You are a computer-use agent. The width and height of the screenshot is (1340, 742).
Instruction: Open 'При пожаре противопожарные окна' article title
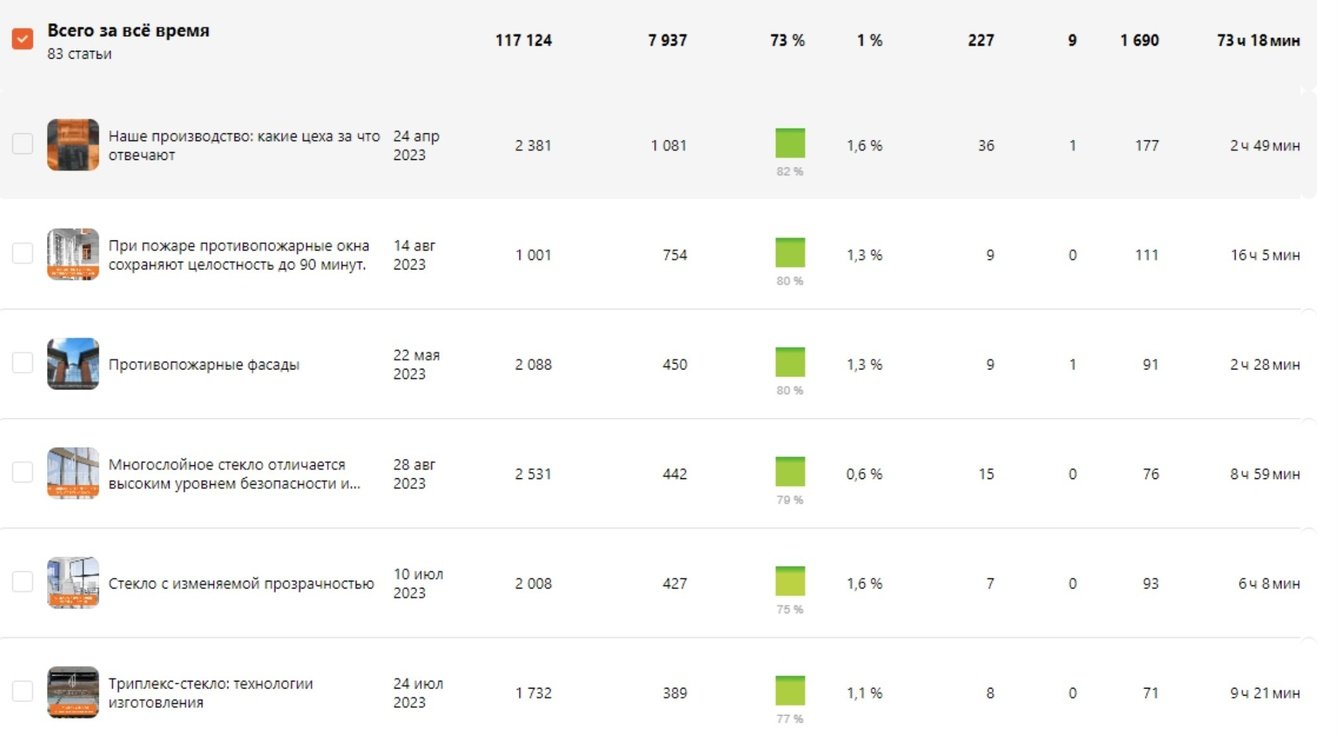click(238, 255)
